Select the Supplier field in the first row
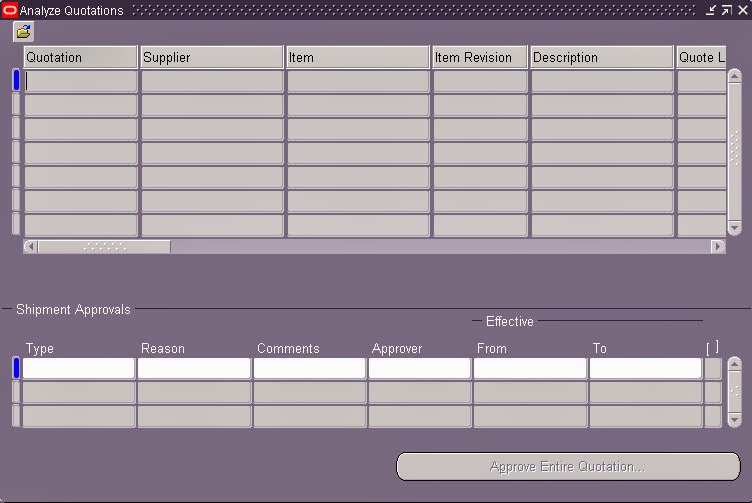 coord(212,81)
